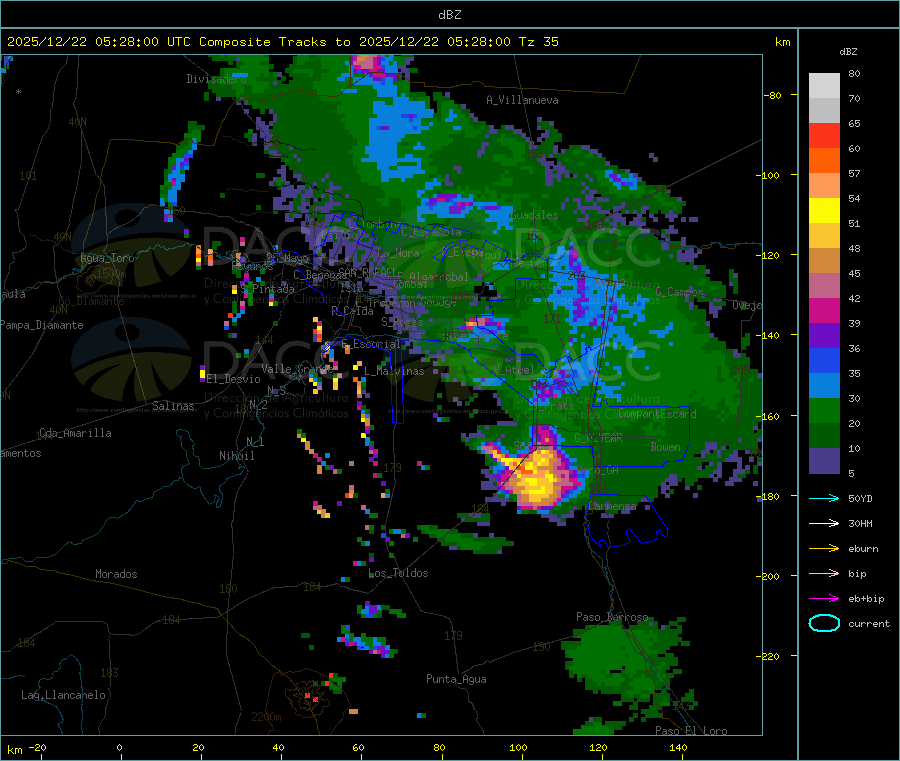Click the Bowen place label
The width and height of the screenshot is (900, 761).
pyautogui.click(x=666, y=446)
